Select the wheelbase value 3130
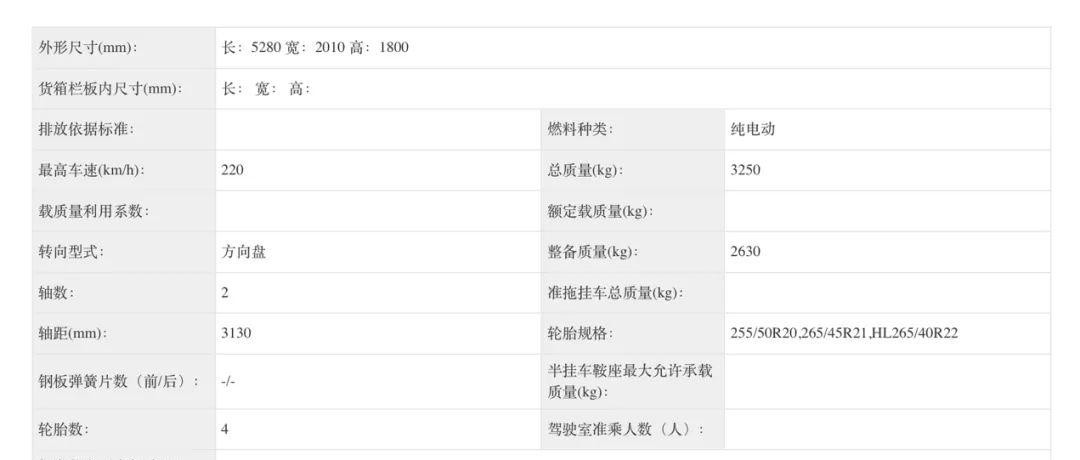 coord(236,333)
